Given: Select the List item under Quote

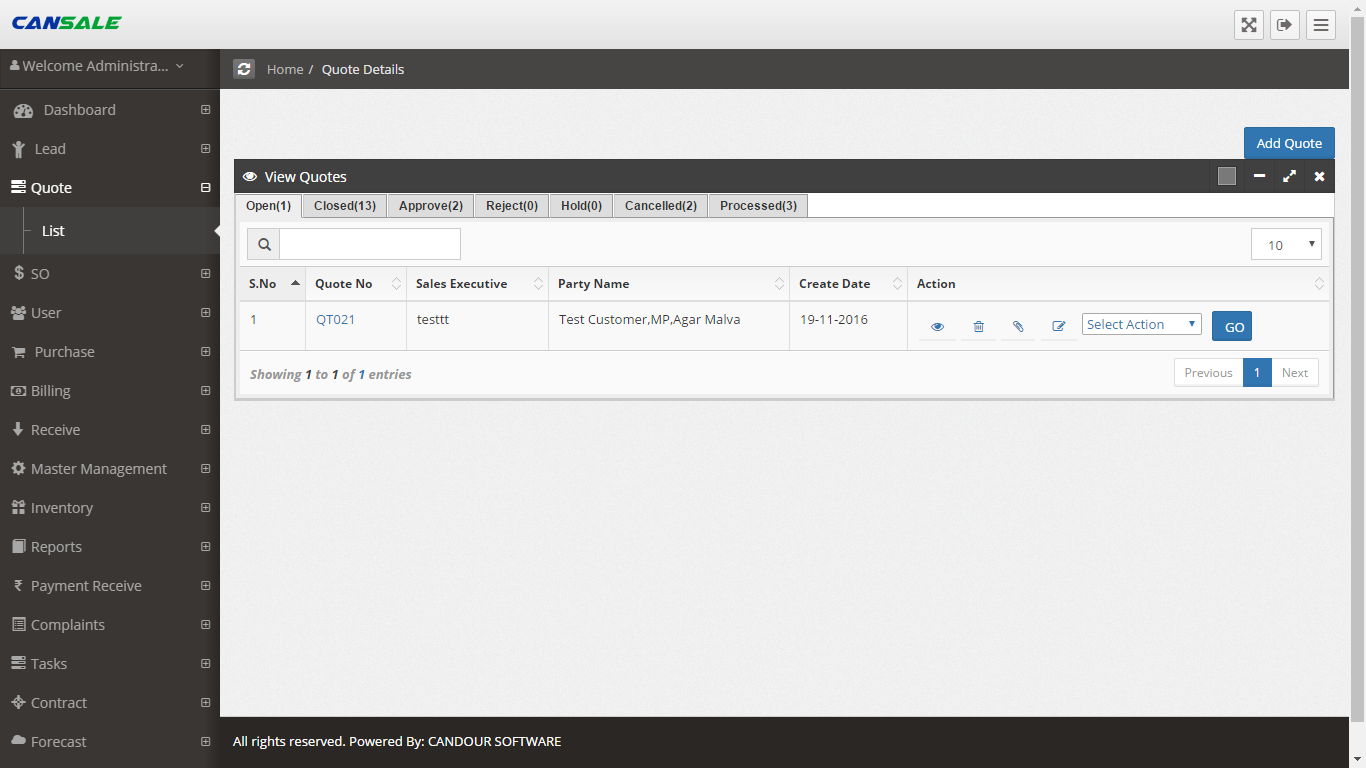Looking at the screenshot, I should 53,231.
